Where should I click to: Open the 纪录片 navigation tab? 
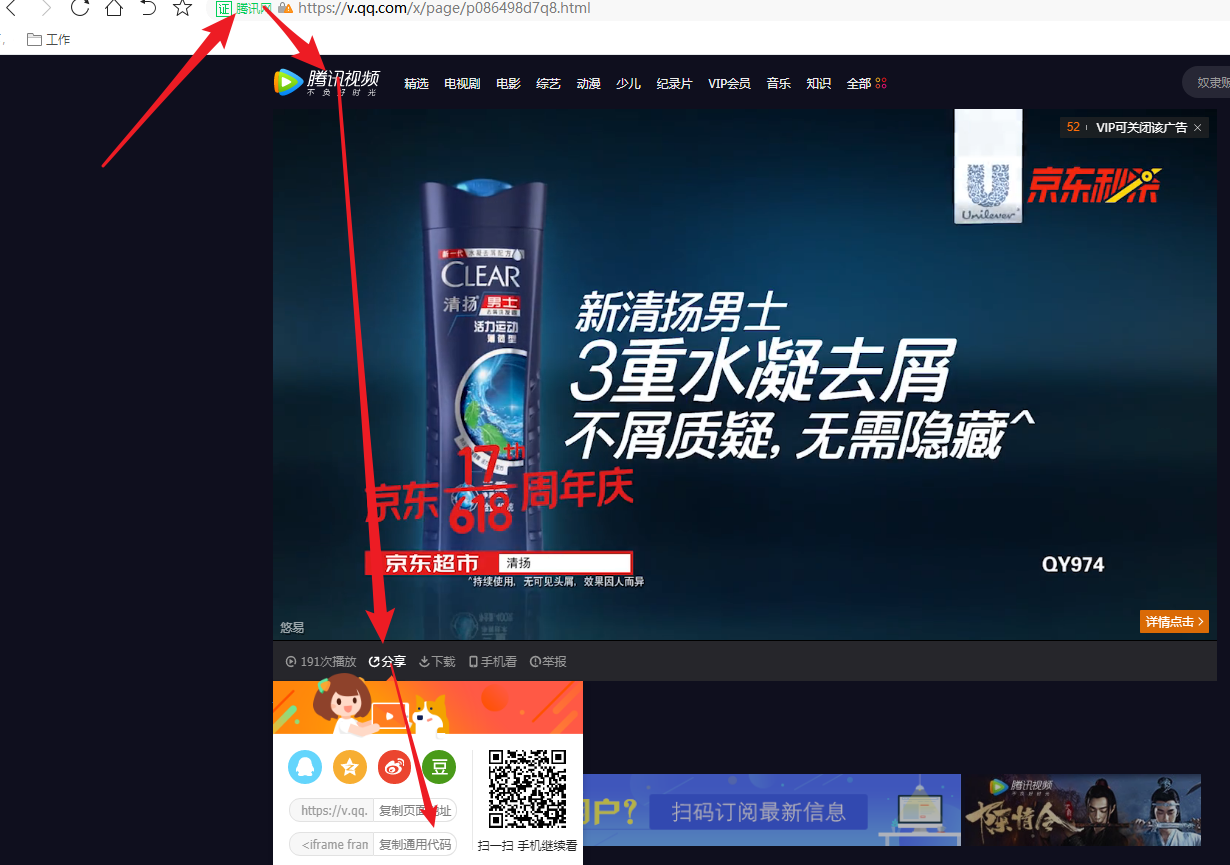pos(674,84)
